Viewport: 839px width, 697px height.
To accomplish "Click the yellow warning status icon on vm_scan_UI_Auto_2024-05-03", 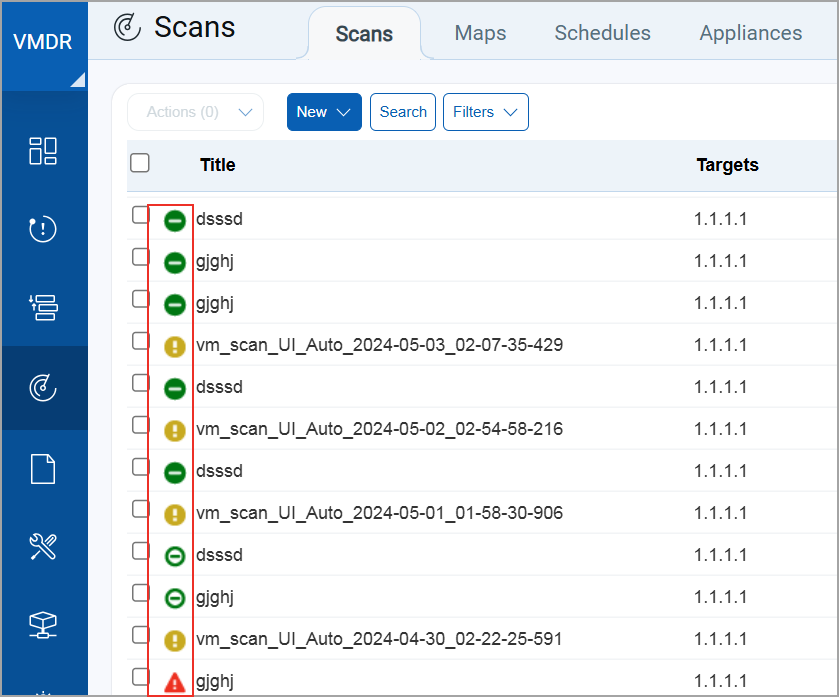I will pyautogui.click(x=174, y=345).
